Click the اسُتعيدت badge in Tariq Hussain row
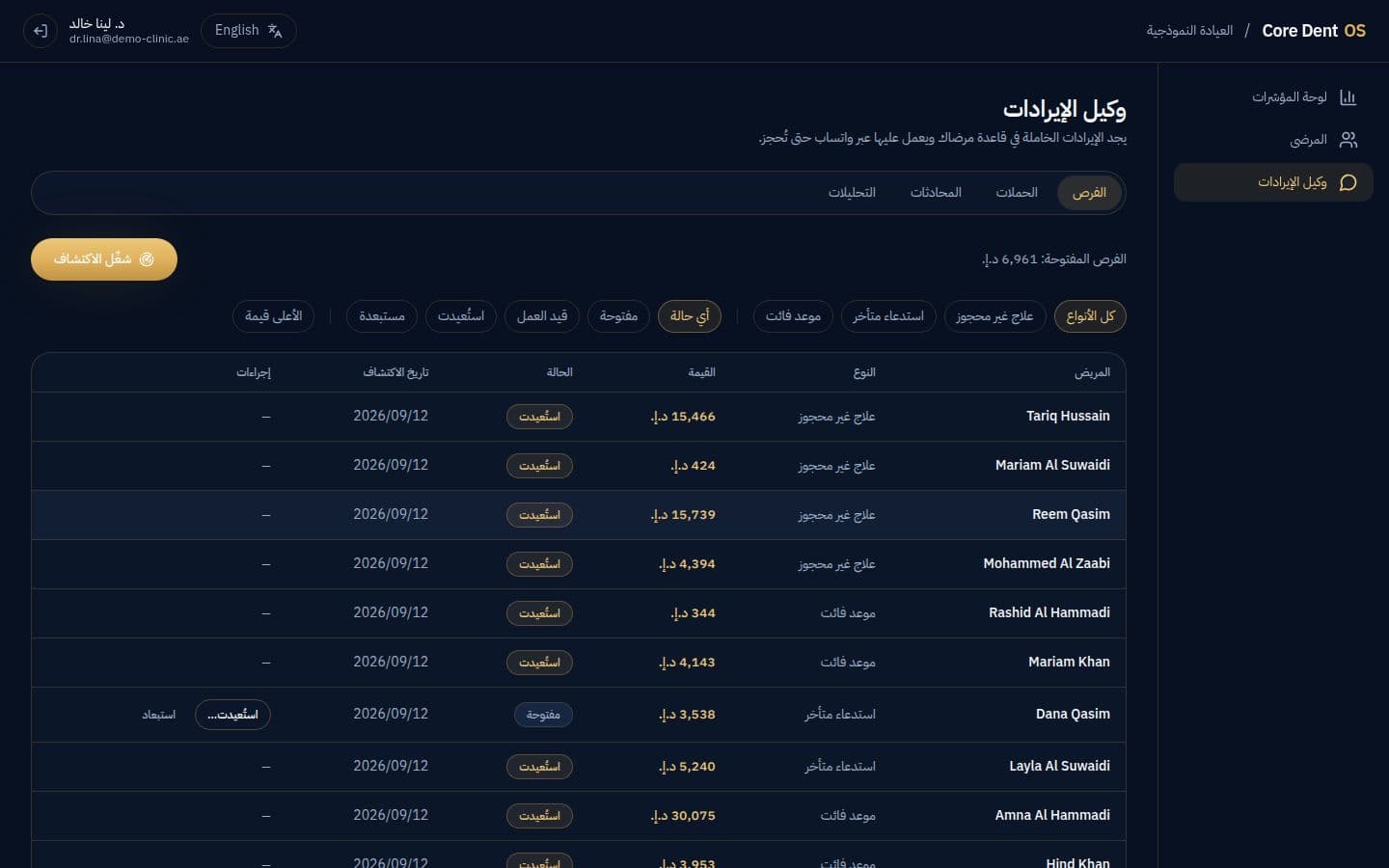Image resolution: width=1389 pixels, height=868 pixels. tap(539, 417)
